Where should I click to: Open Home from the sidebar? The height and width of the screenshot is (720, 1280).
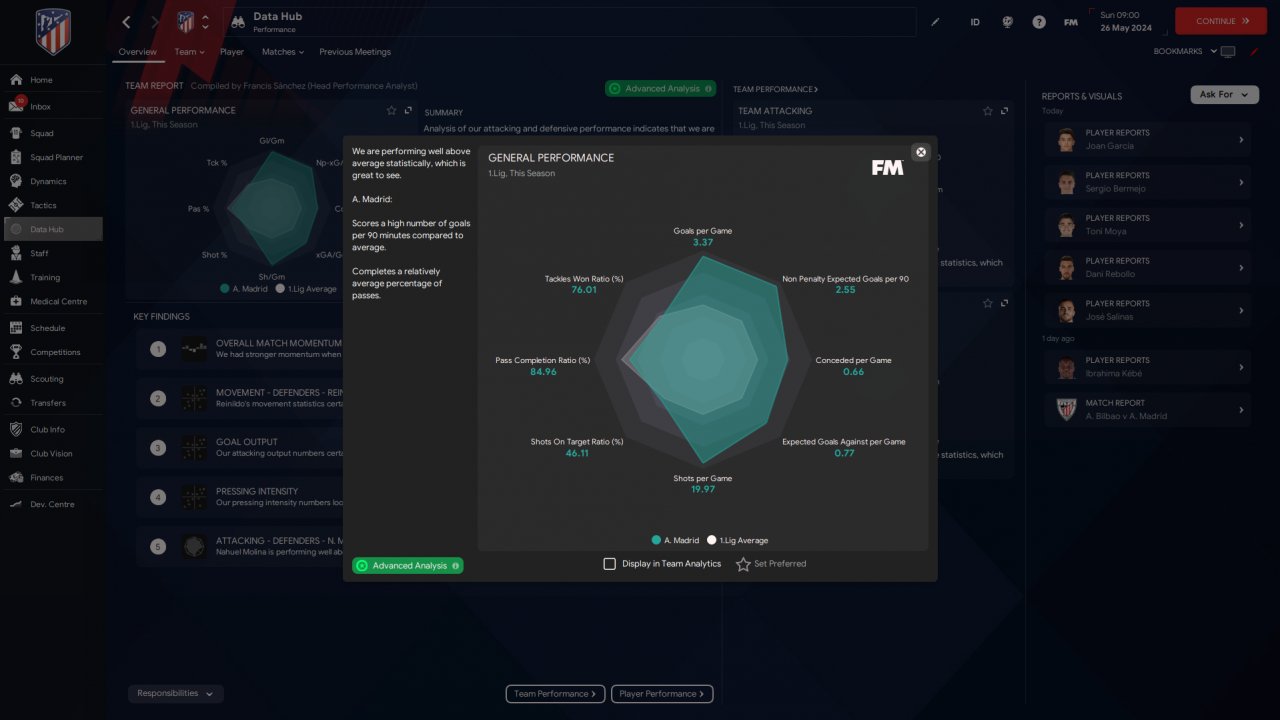tap(52, 80)
